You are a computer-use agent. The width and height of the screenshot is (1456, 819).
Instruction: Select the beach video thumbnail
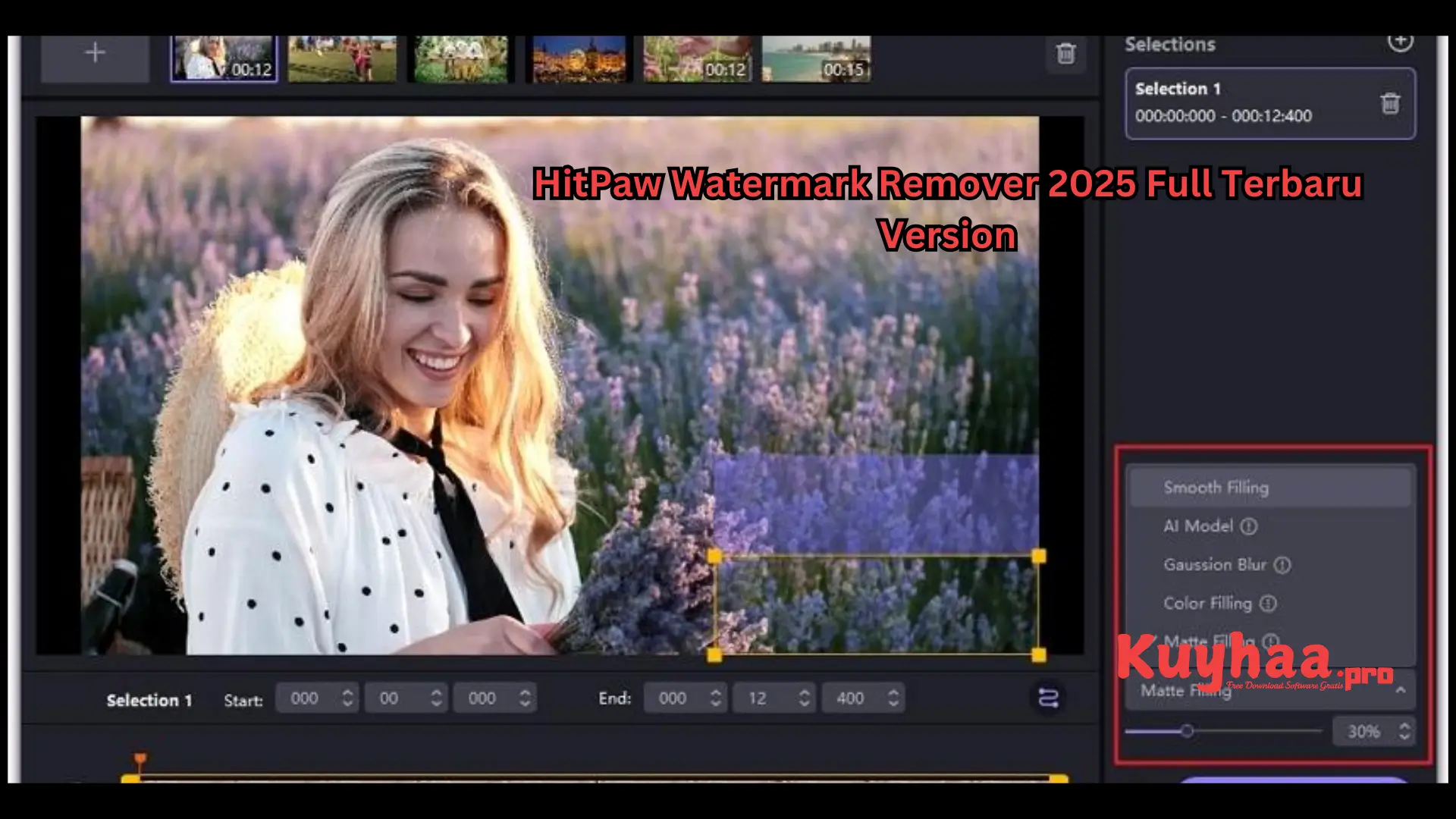816,55
